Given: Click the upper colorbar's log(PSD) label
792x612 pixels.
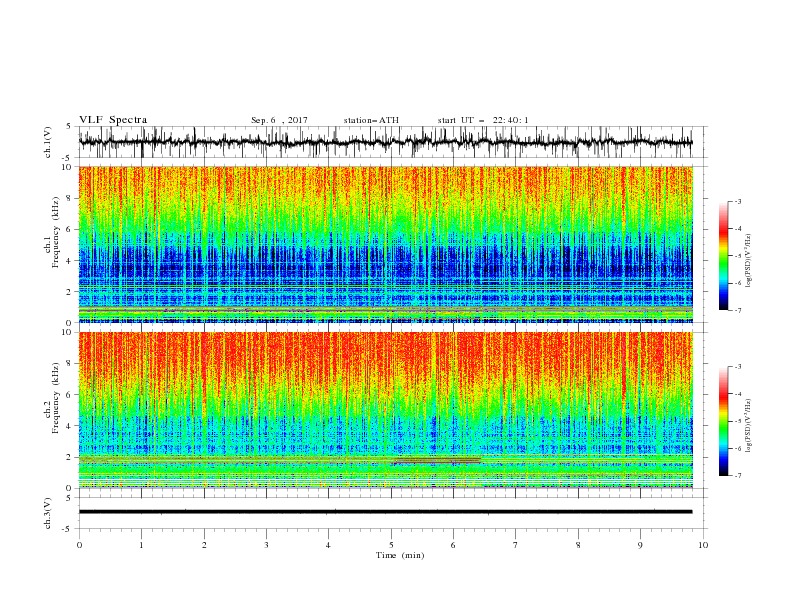Looking at the screenshot, I should click(749, 261).
